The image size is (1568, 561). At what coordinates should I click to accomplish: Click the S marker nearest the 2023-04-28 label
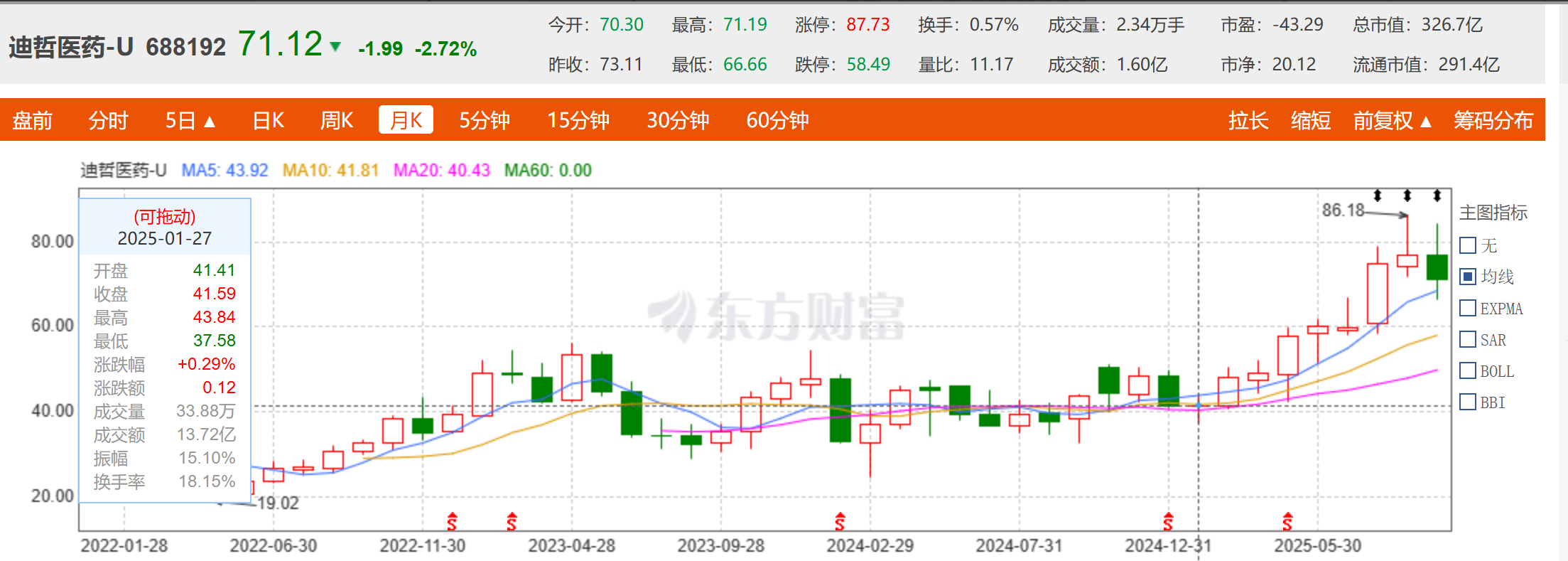point(512,522)
